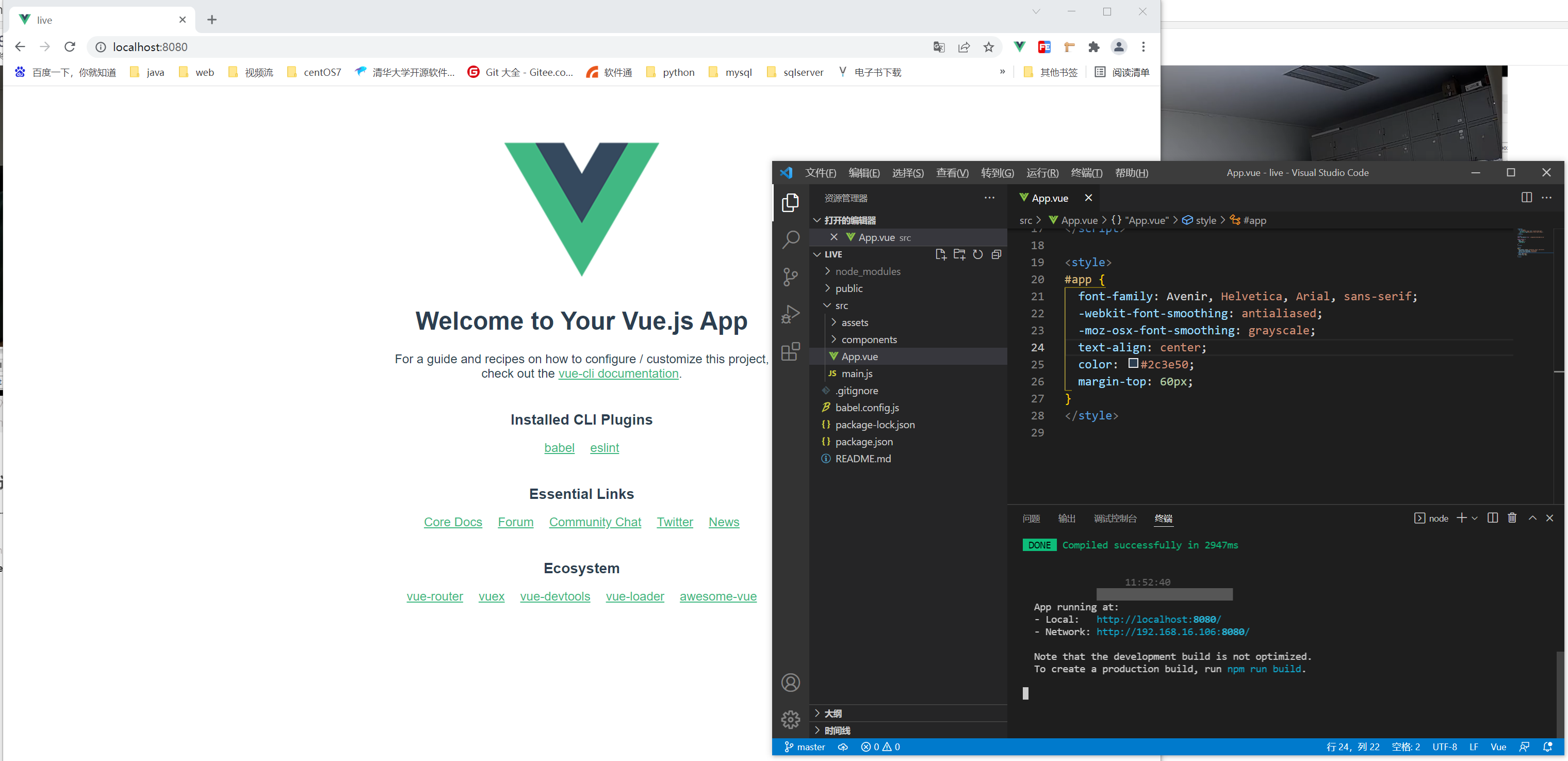Open the Manage gear icon
The image size is (1568, 761).
(790, 720)
